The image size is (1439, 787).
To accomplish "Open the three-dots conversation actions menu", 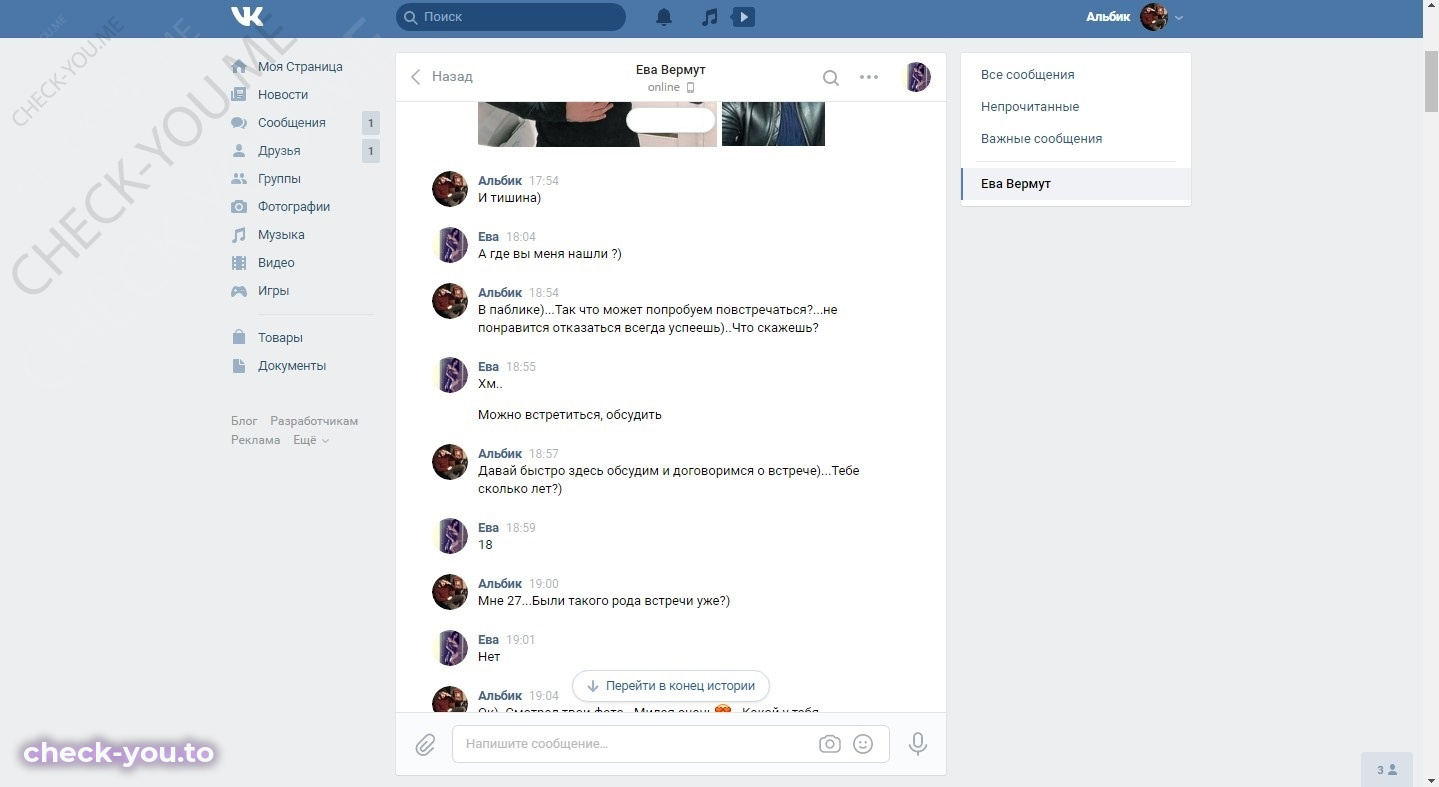I will coord(869,77).
